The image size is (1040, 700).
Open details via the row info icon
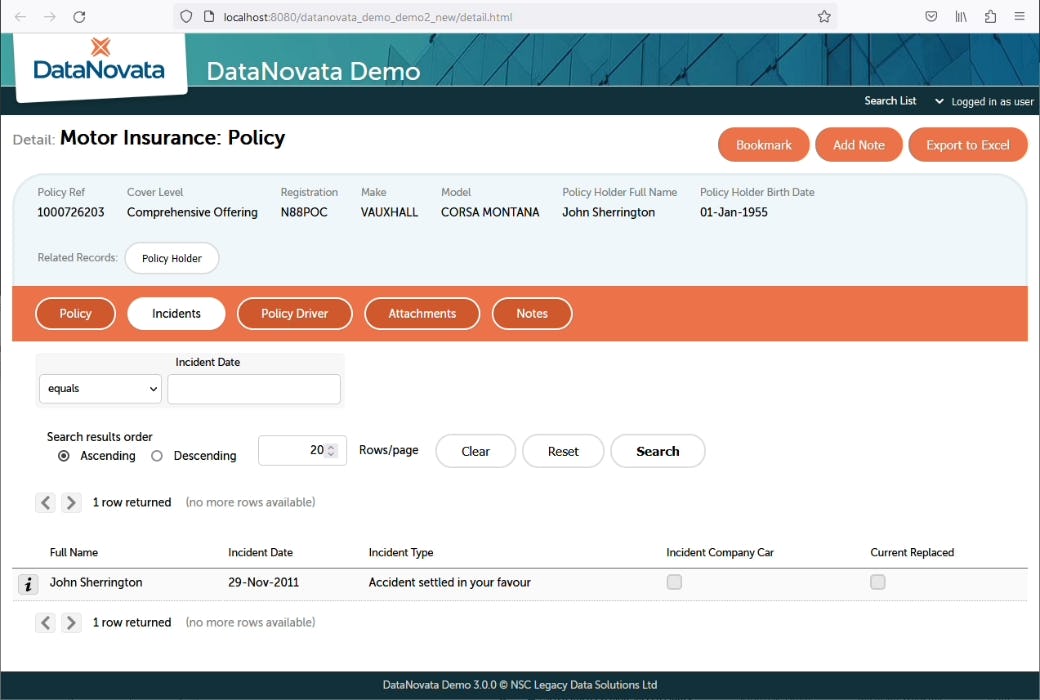tap(27, 583)
